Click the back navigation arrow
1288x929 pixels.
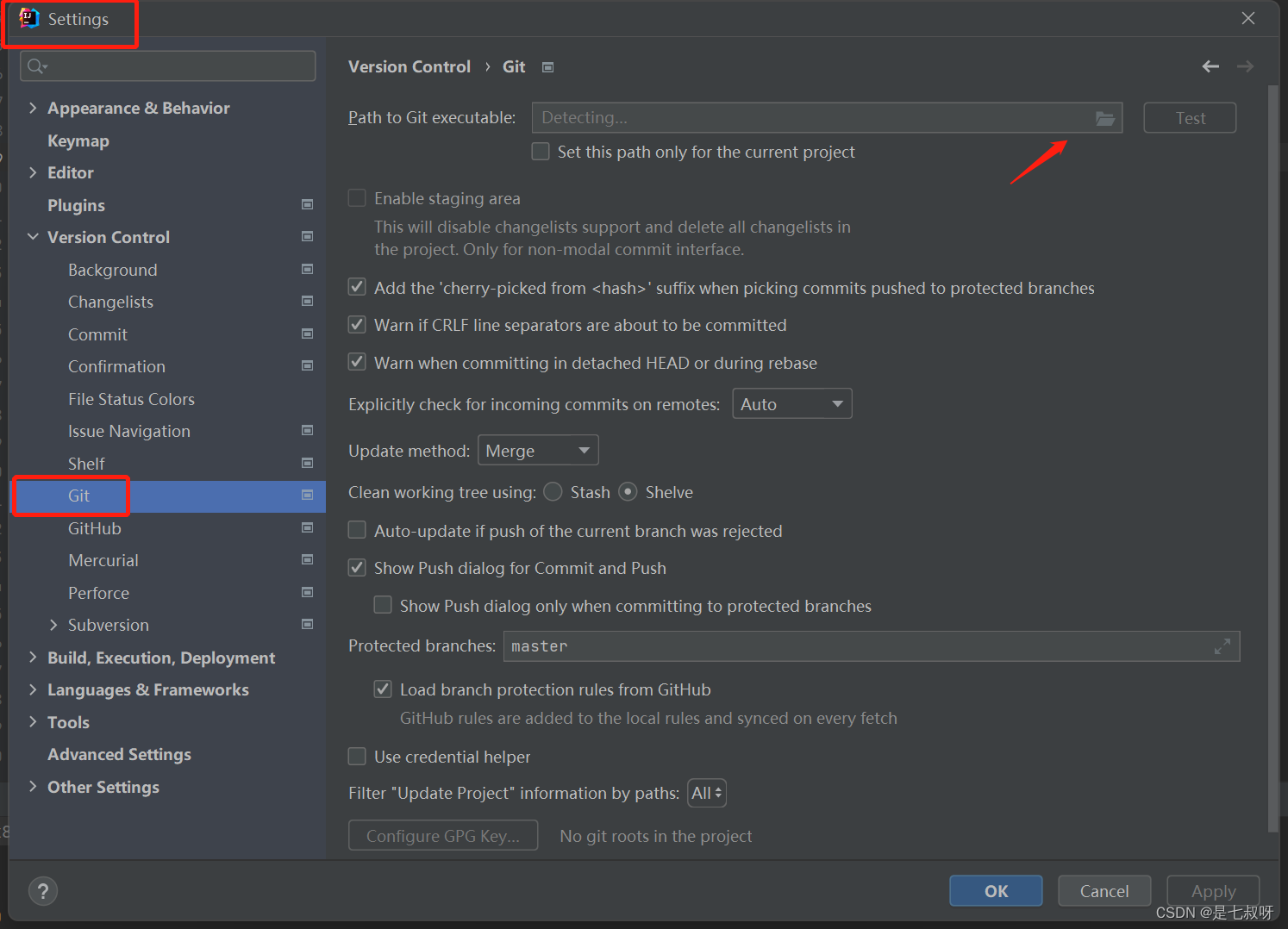tap(1210, 66)
